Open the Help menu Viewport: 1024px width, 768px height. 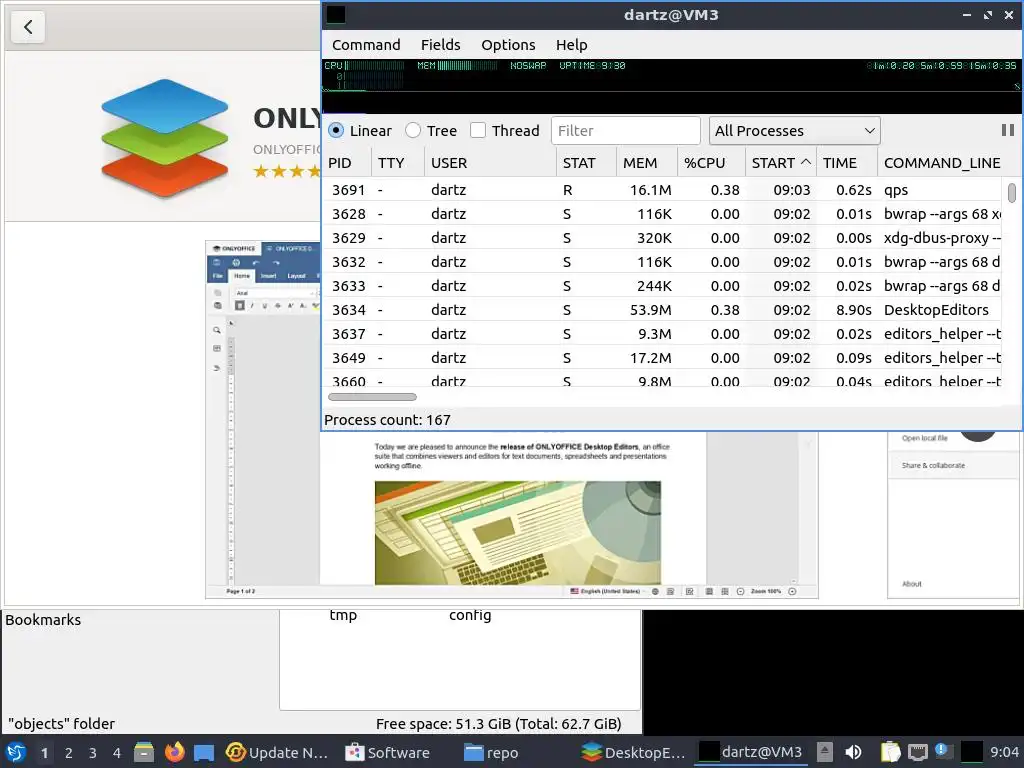[571, 45]
